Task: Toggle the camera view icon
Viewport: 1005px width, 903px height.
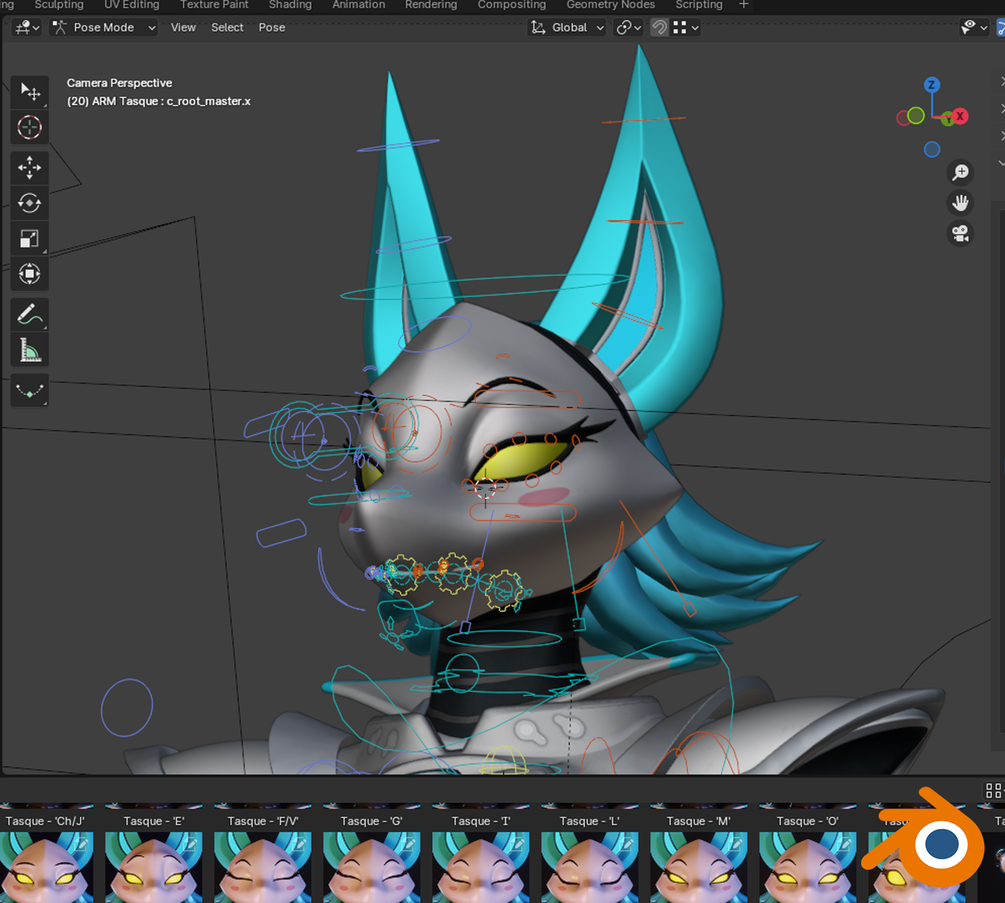Action: coord(960,233)
